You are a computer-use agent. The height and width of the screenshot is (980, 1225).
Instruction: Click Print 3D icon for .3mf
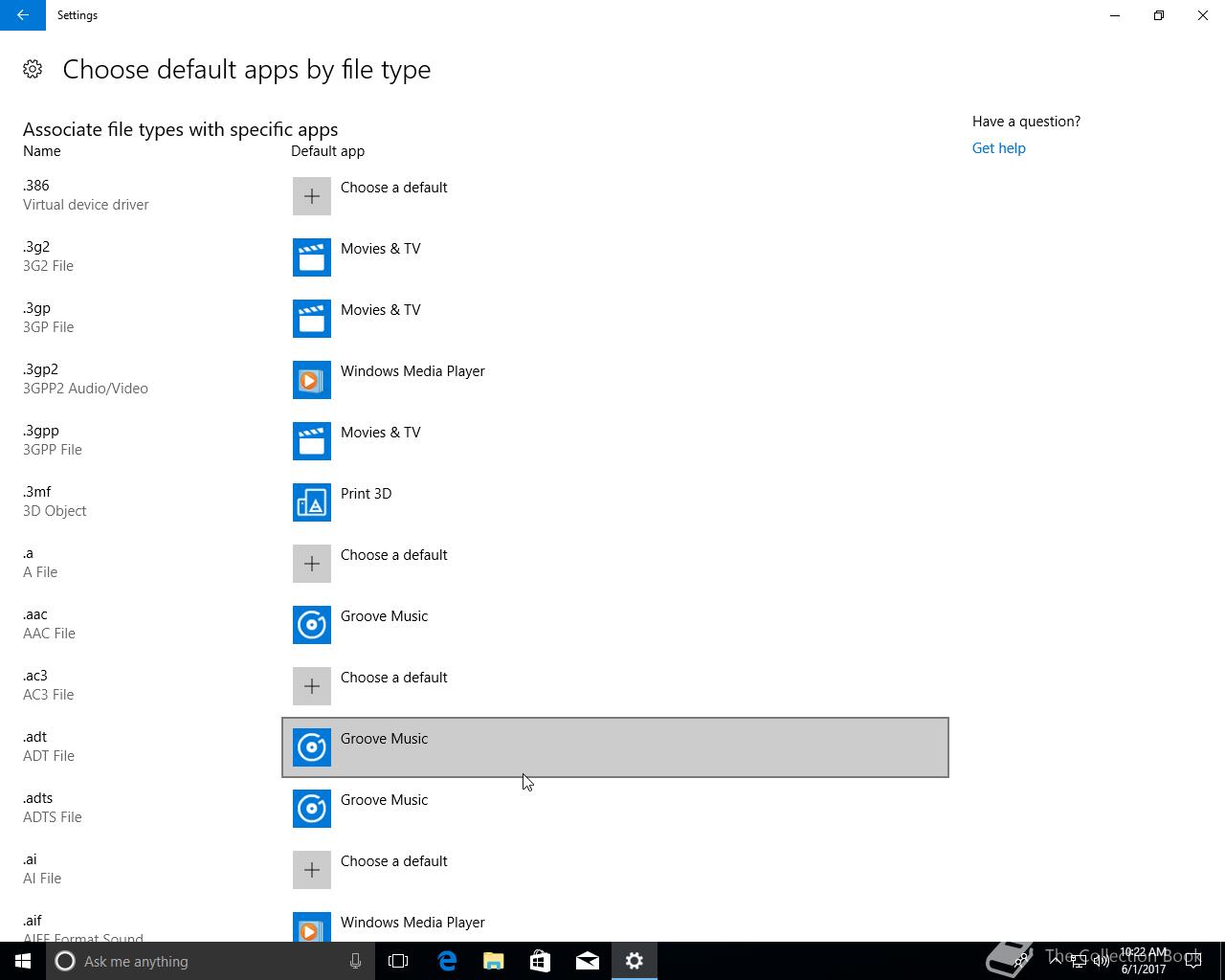[x=312, y=502]
